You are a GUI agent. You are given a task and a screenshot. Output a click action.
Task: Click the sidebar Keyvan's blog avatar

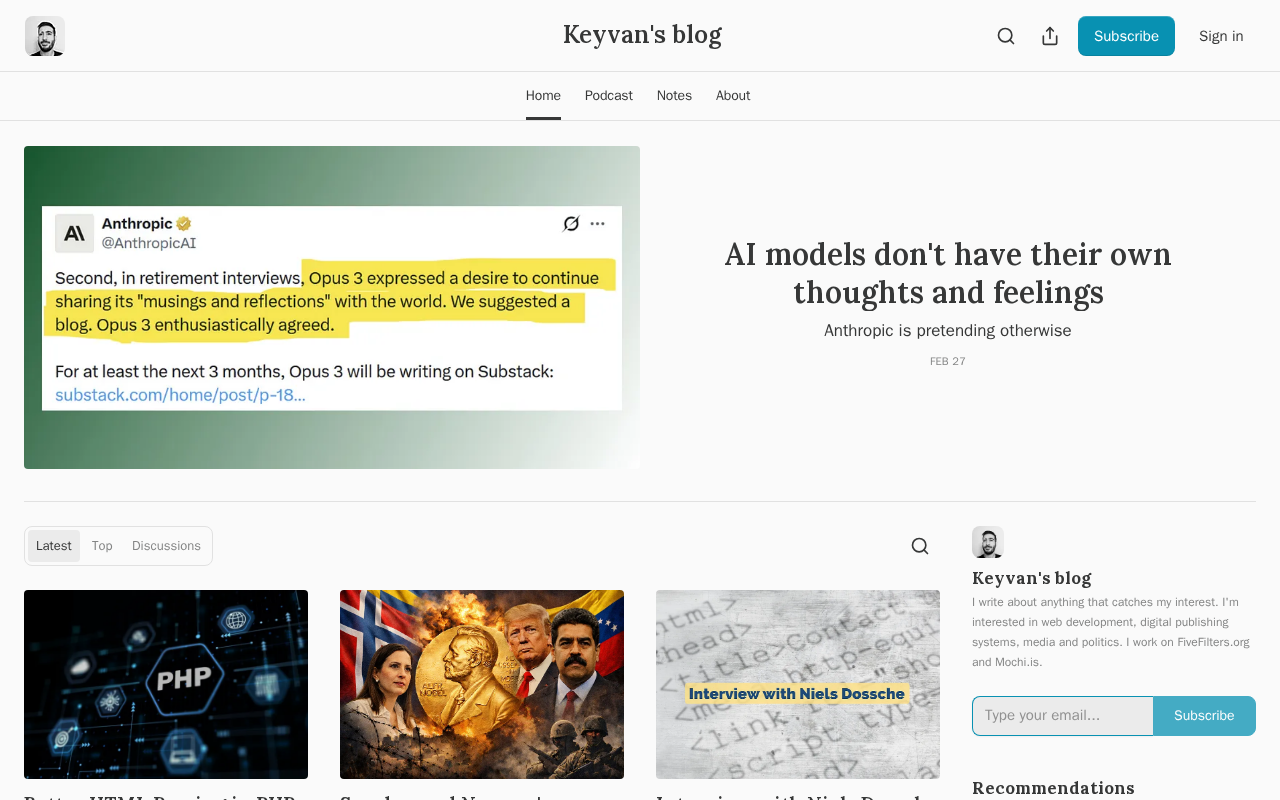click(988, 542)
